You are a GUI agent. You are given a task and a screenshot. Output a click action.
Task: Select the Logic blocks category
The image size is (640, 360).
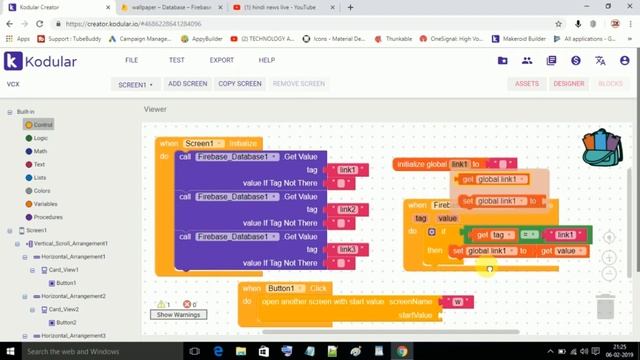(x=37, y=138)
